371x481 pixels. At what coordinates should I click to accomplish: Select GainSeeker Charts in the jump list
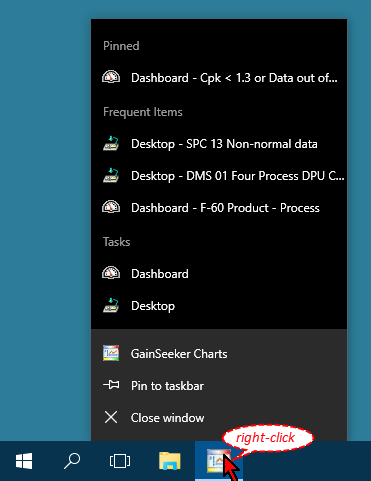[219, 354]
